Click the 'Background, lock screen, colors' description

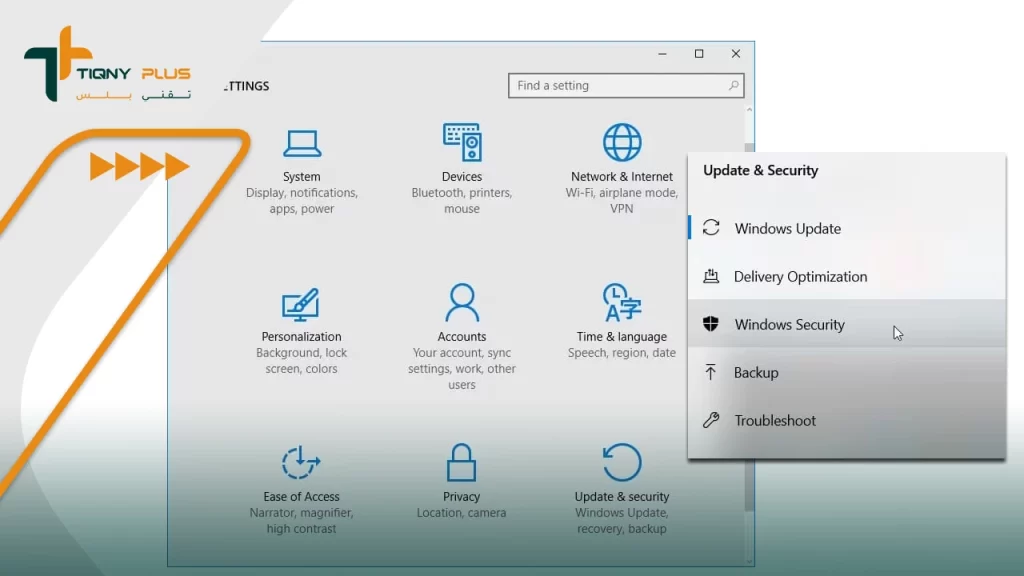[x=301, y=360]
